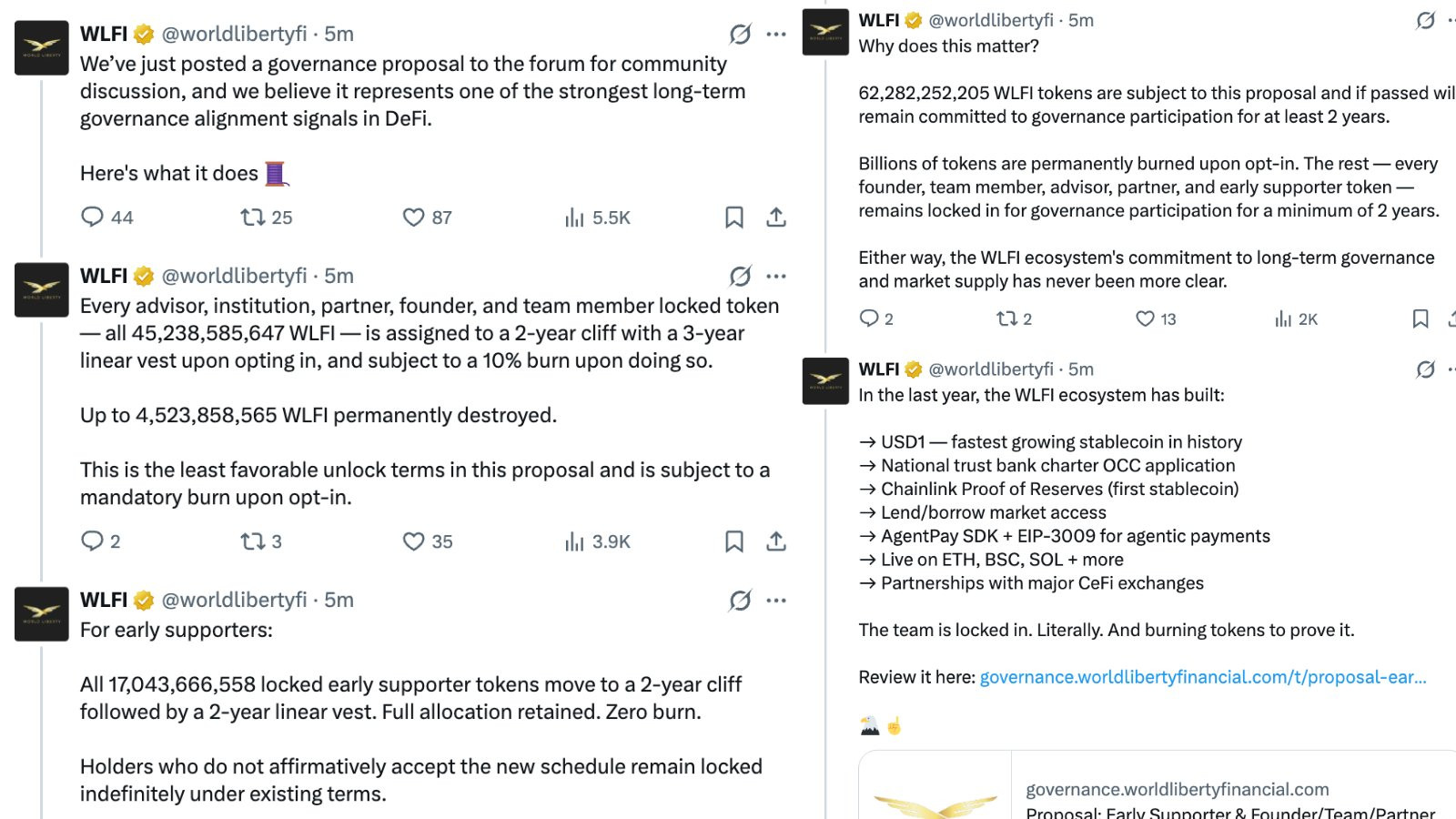Open the governance.worldlibertyfinancial.com proposal link
The height and width of the screenshot is (819, 1456).
click(x=1202, y=677)
